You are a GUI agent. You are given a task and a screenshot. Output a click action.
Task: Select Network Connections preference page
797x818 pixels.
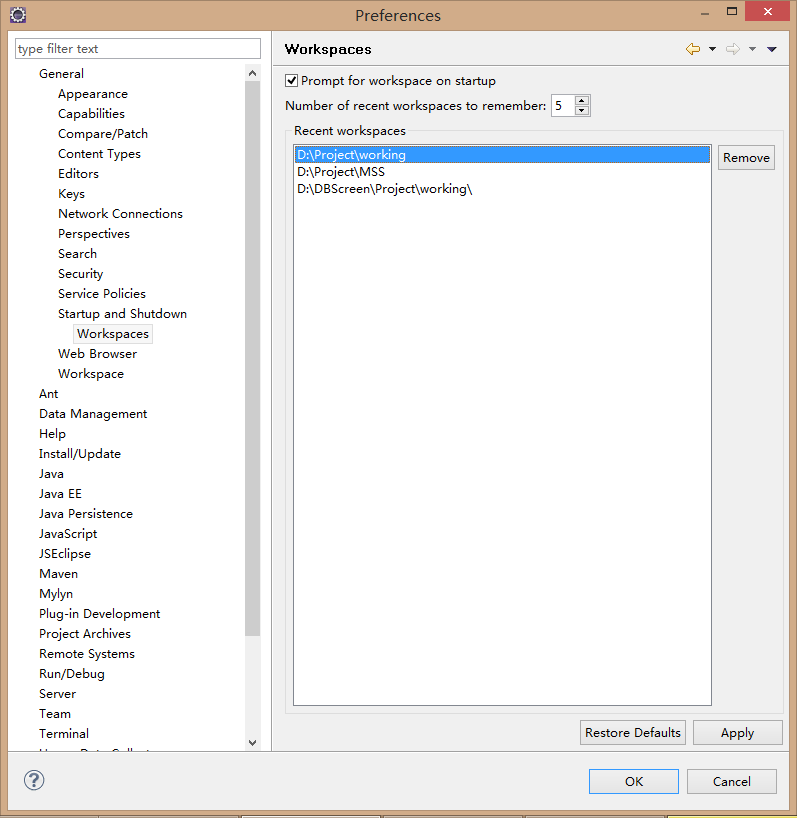pyautogui.click(x=120, y=214)
